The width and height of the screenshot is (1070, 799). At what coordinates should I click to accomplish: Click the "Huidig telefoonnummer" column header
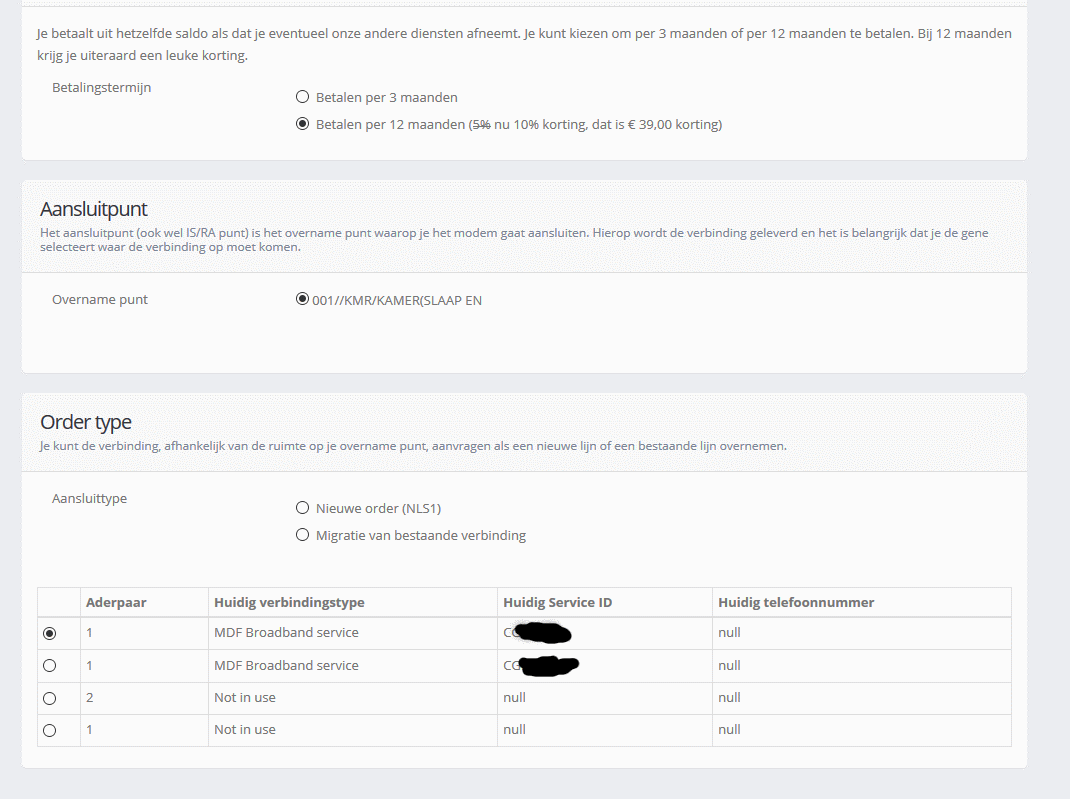point(796,602)
